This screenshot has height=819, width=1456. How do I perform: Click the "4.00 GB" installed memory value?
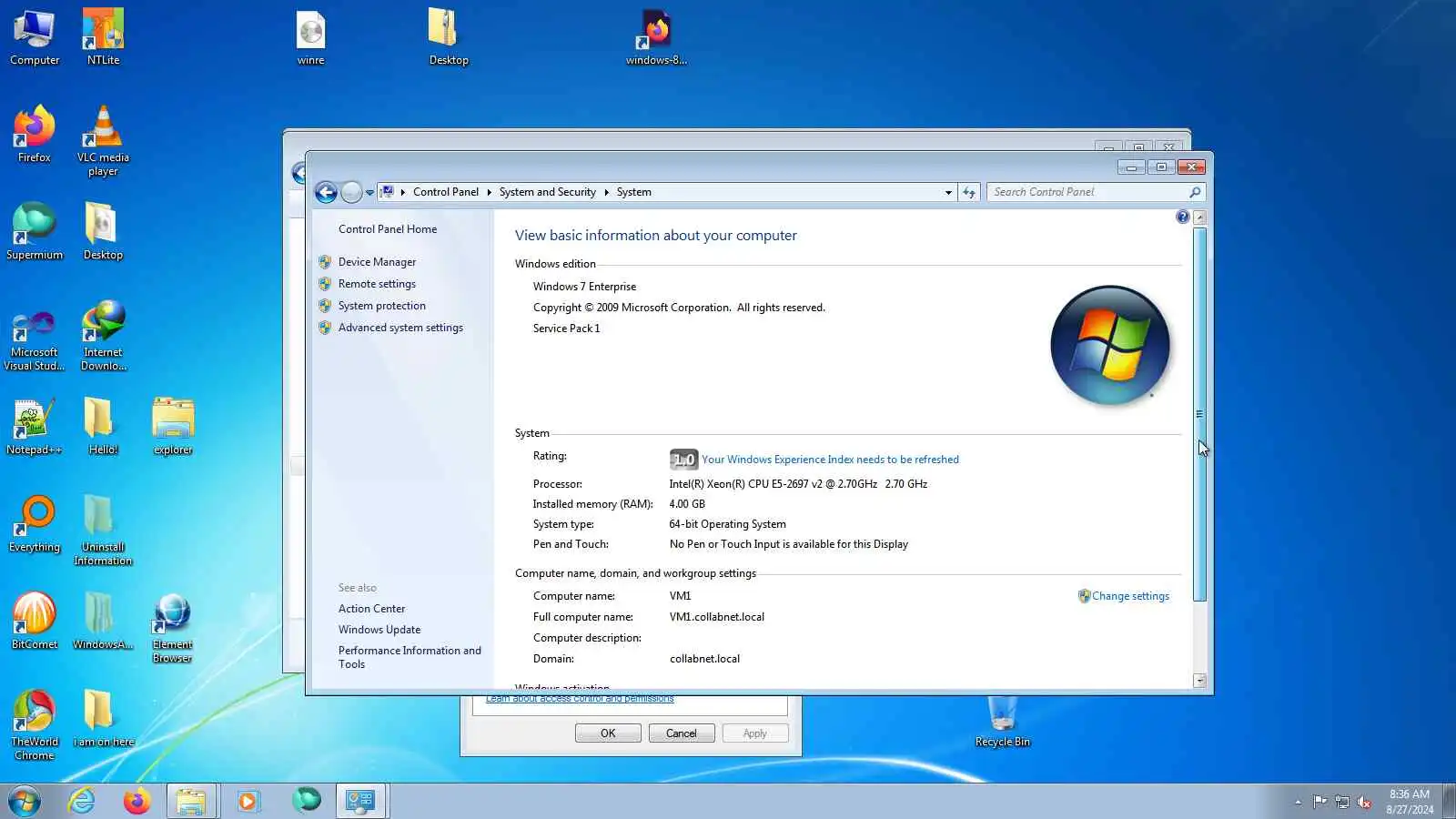687,504
